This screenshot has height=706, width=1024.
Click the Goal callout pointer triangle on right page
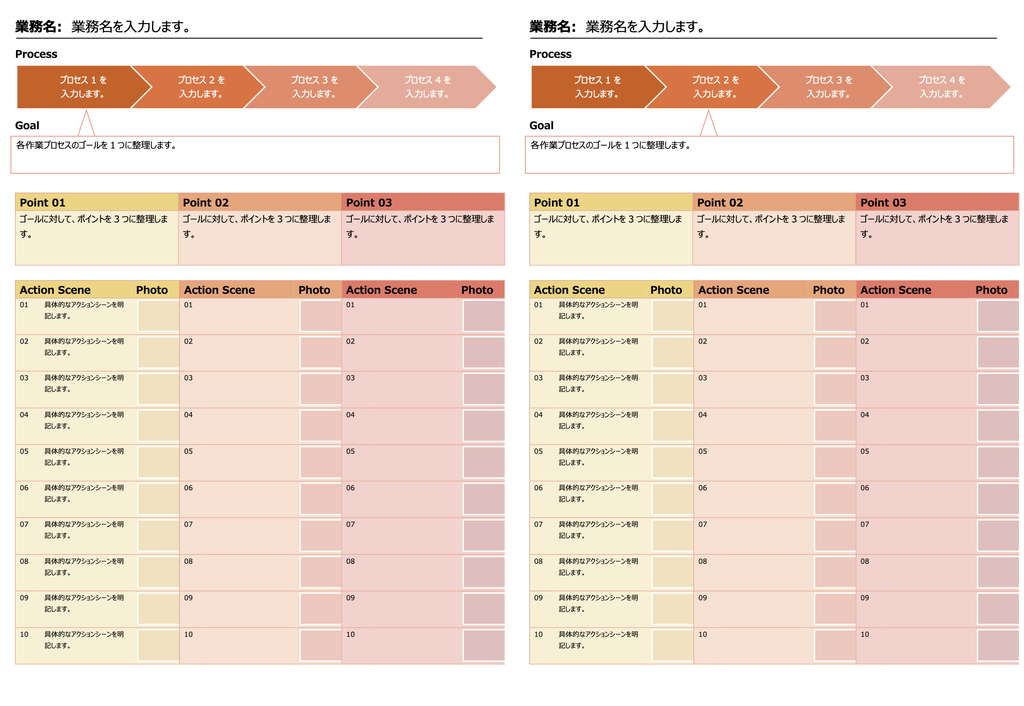coord(708,124)
